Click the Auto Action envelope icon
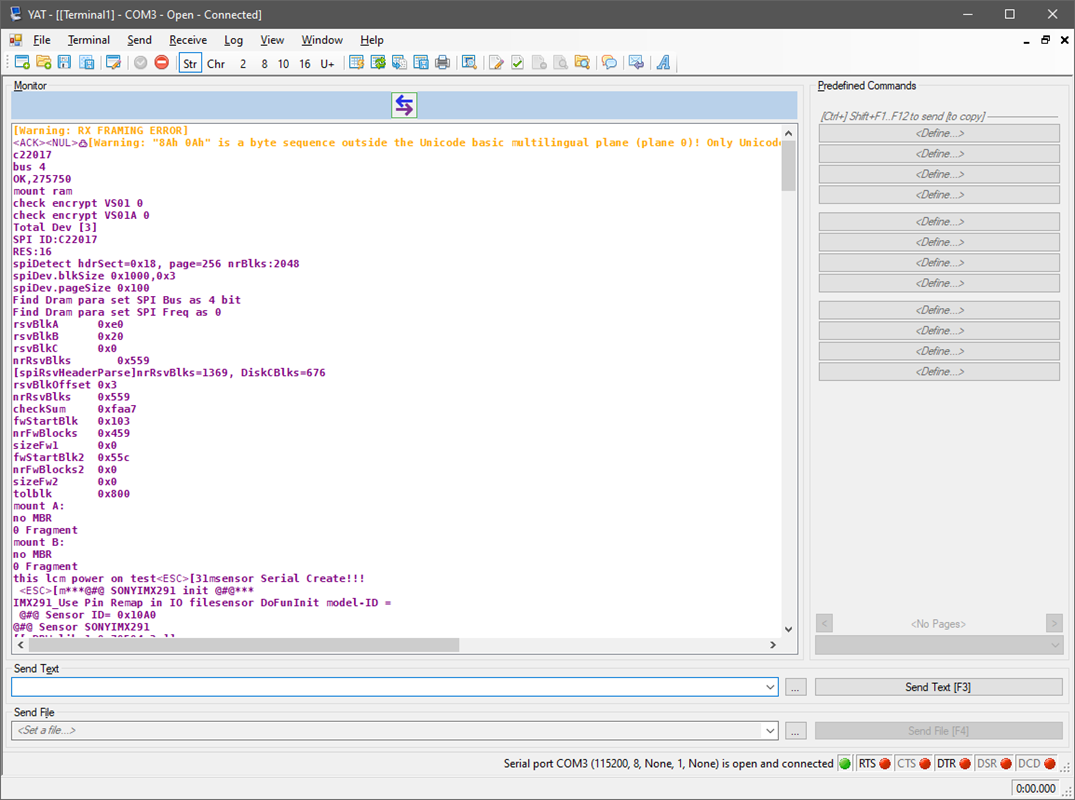This screenshot has width=1075, height=800. tap(636, 63)
